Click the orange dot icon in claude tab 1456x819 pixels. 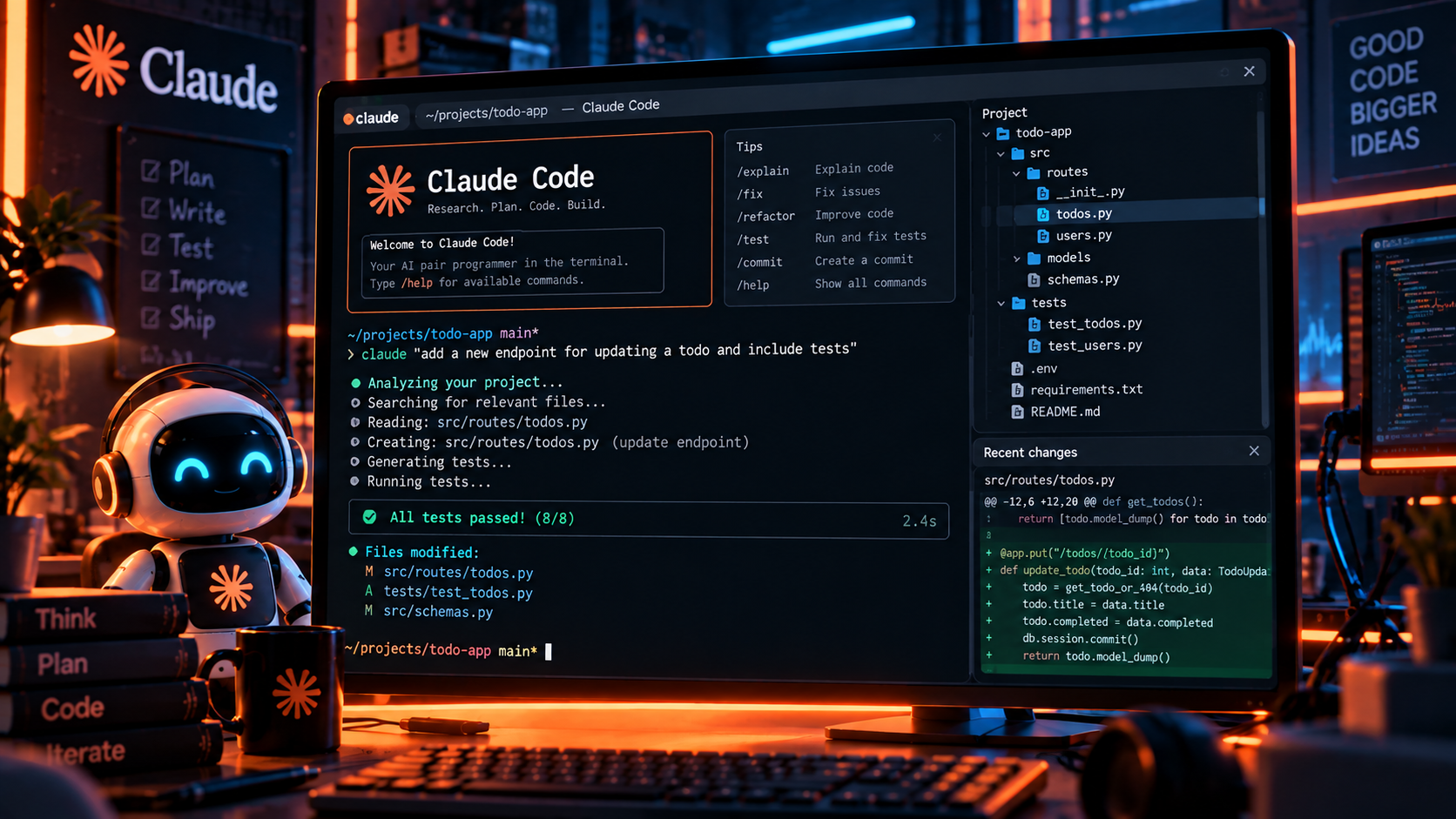pyautogui.click(x=348, y=119)
